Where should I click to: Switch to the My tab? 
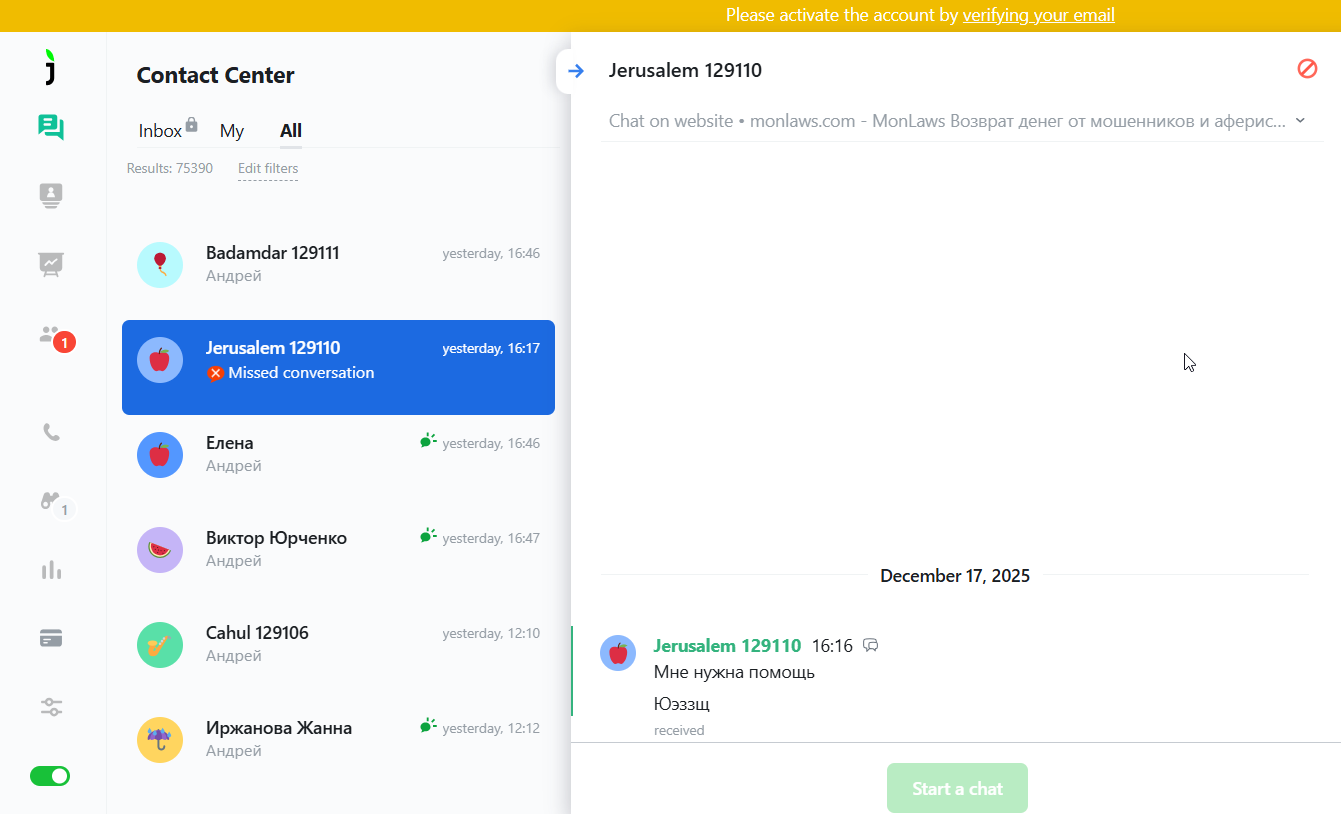coord(232,131)
